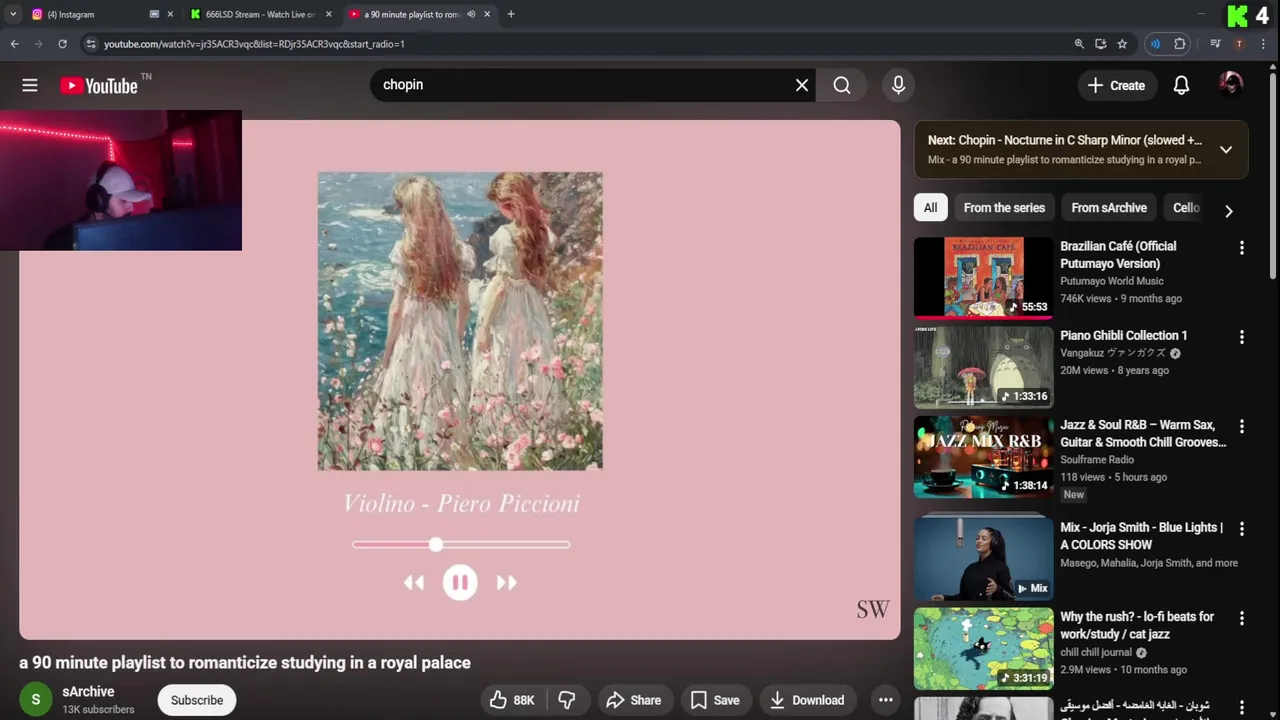Click the address bar URL
This screenshot has width=1280, height=720.
254,44
